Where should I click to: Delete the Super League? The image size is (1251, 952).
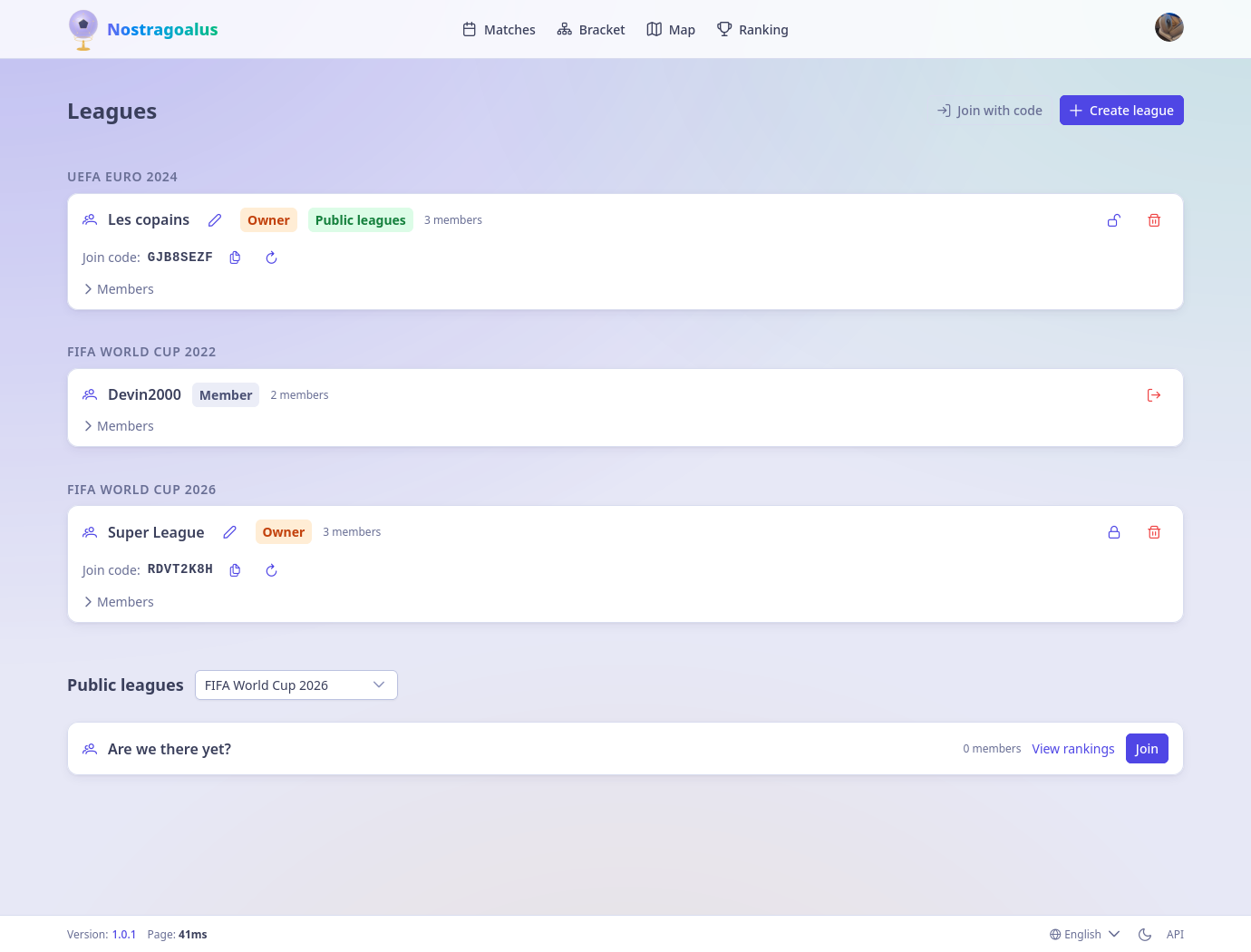[x=1154, y=532]
